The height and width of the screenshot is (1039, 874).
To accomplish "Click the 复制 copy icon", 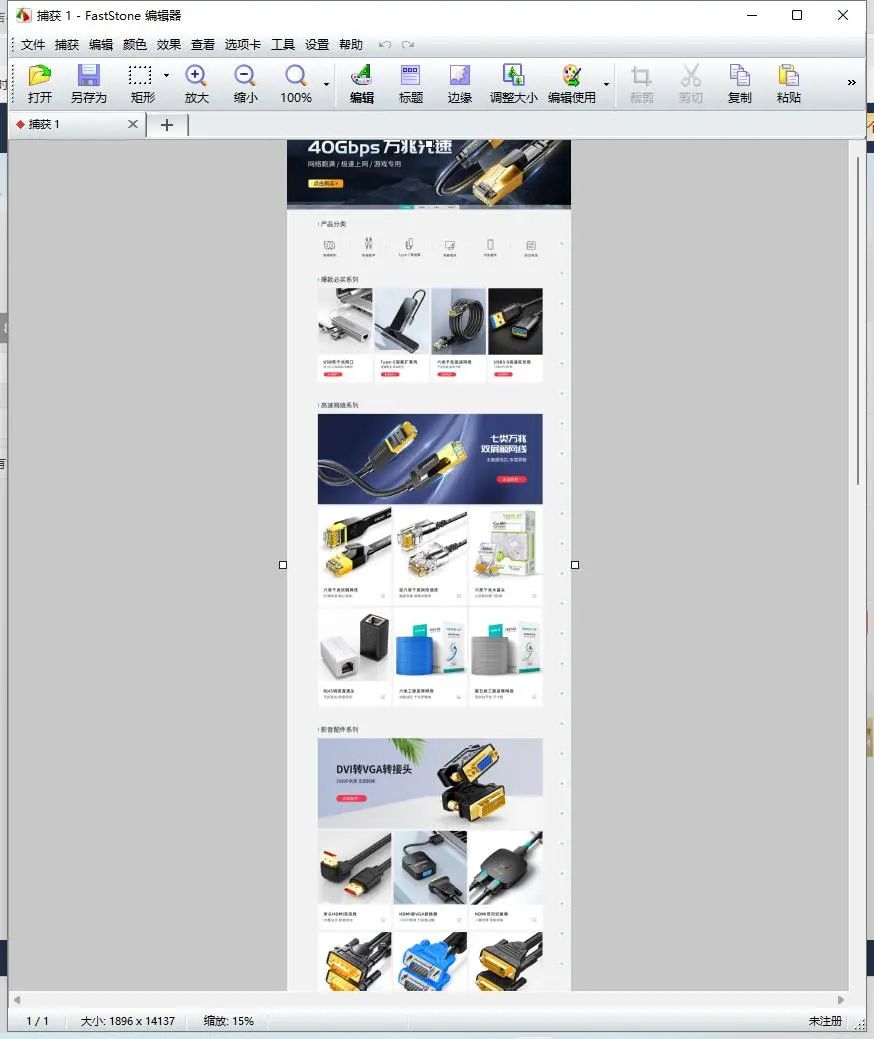I will coord(739,76).
